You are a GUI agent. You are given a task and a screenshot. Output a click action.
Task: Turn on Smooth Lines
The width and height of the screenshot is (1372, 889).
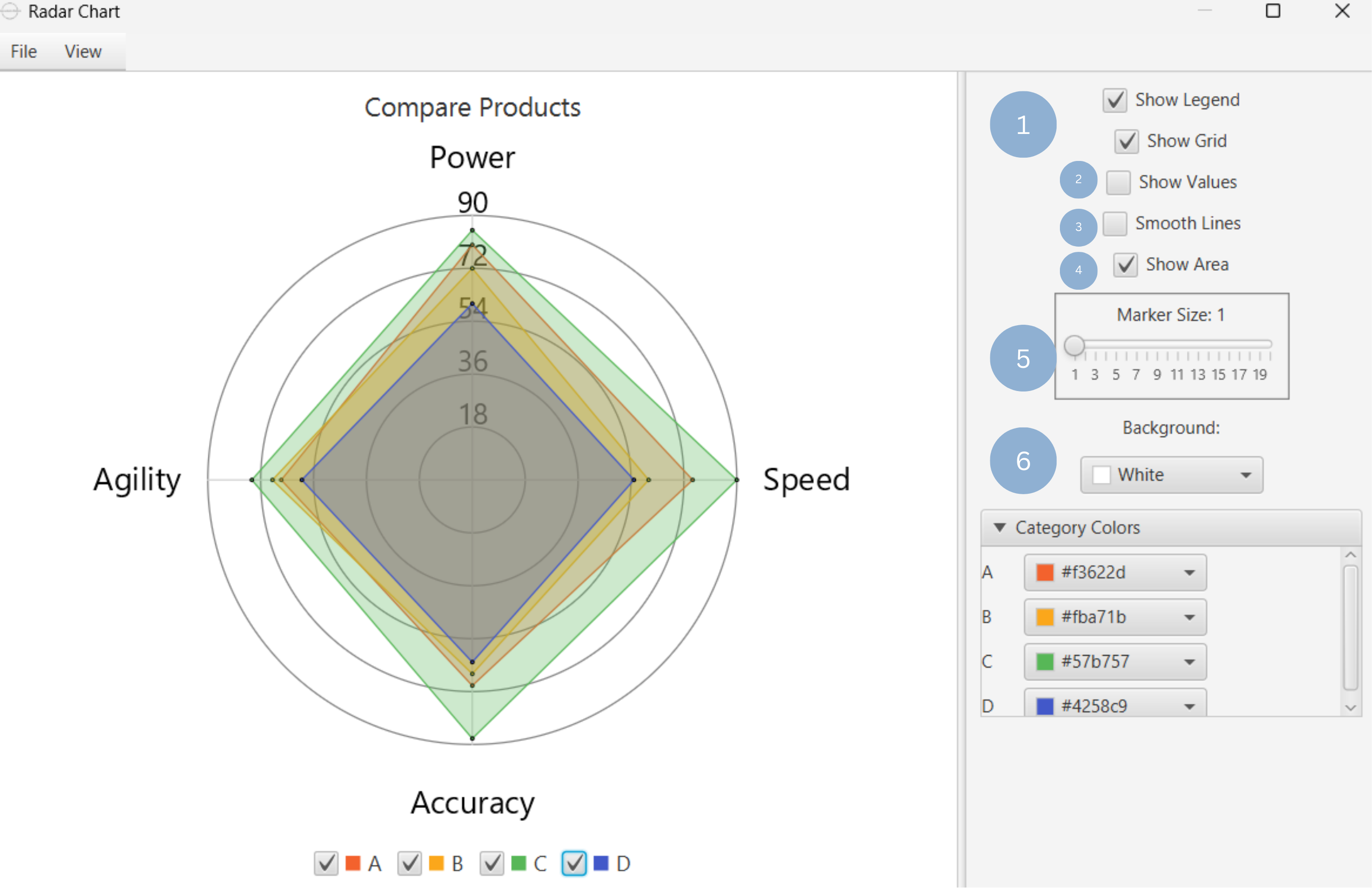(1116, 224)
